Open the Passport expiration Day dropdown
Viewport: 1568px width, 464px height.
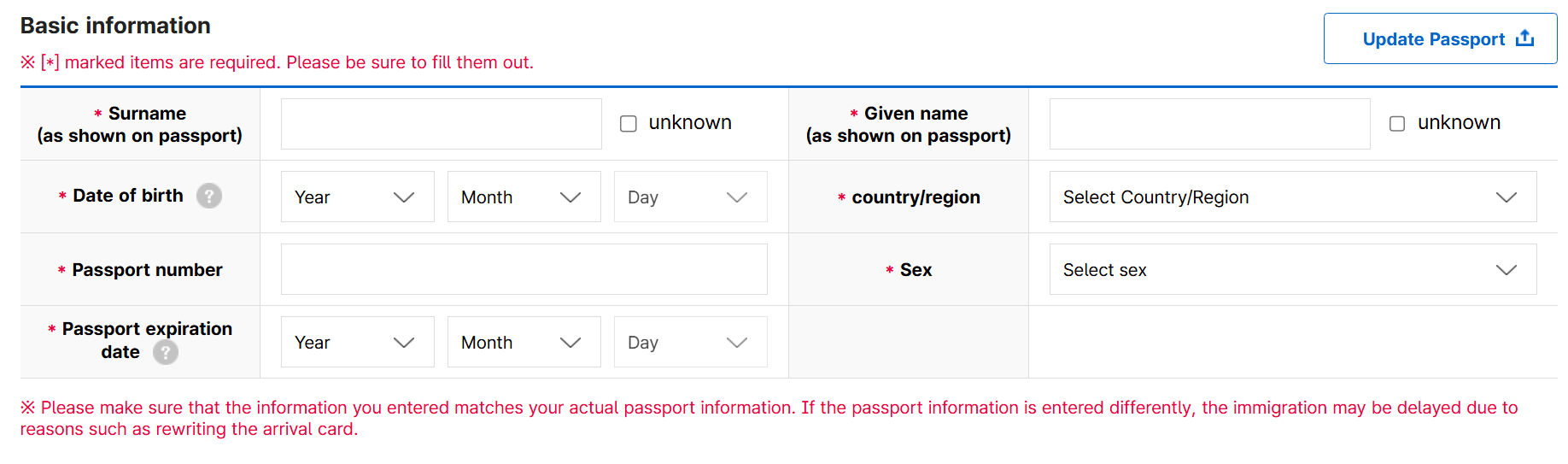point(690,342)
